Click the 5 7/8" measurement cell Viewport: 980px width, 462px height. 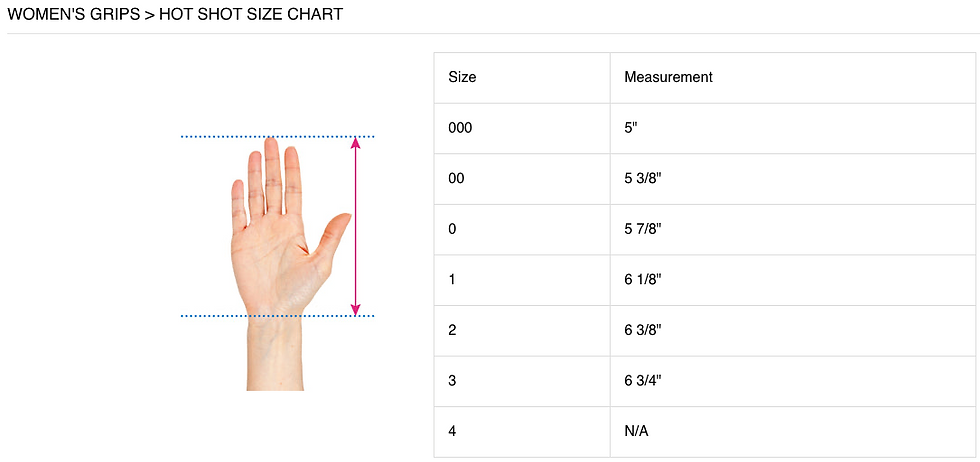click(642, 229)
